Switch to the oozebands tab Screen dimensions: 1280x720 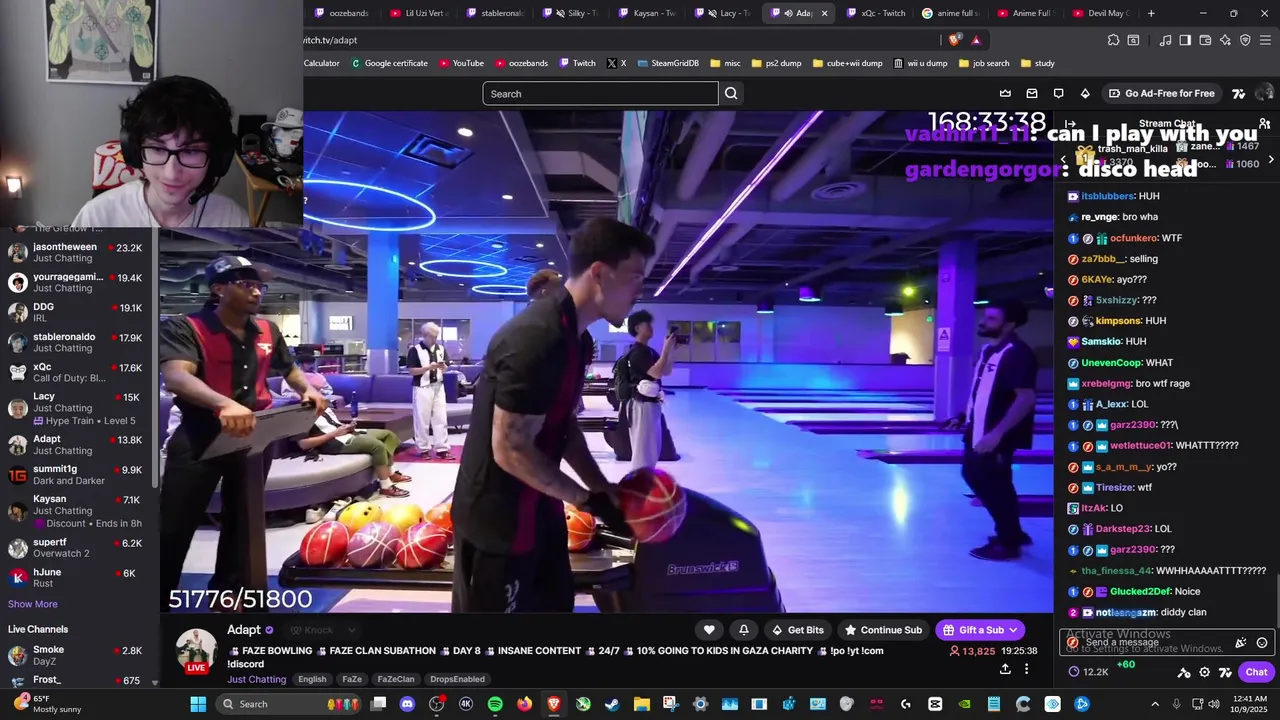[x=342, y=13]
